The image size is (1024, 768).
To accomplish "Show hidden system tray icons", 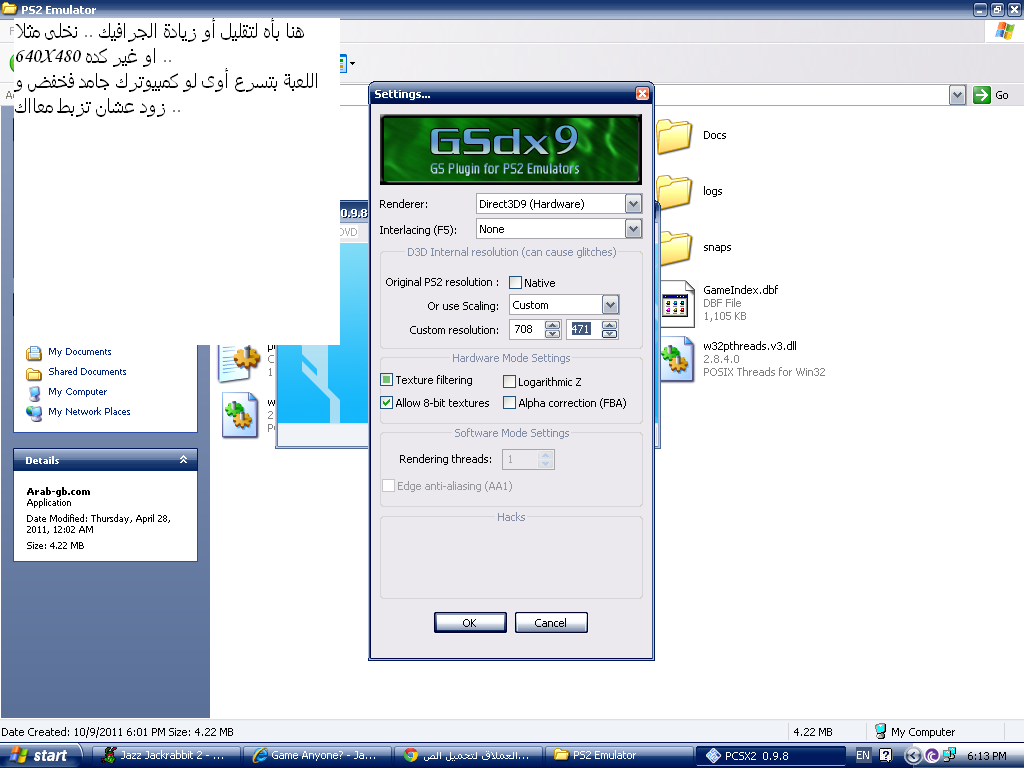I will pyautogui.click(x=914, y=756).
